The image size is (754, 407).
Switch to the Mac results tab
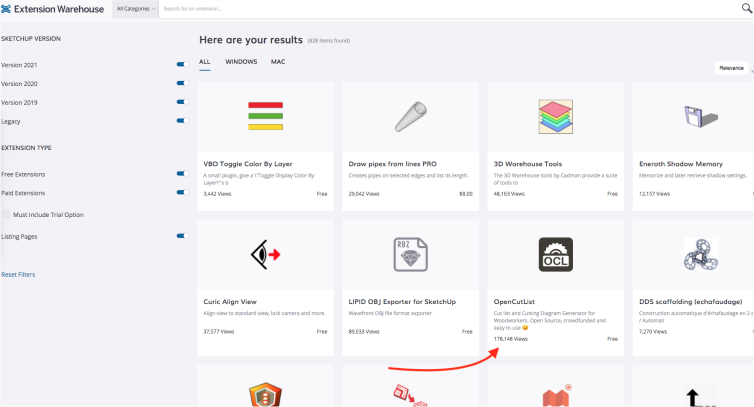[278, 62]
